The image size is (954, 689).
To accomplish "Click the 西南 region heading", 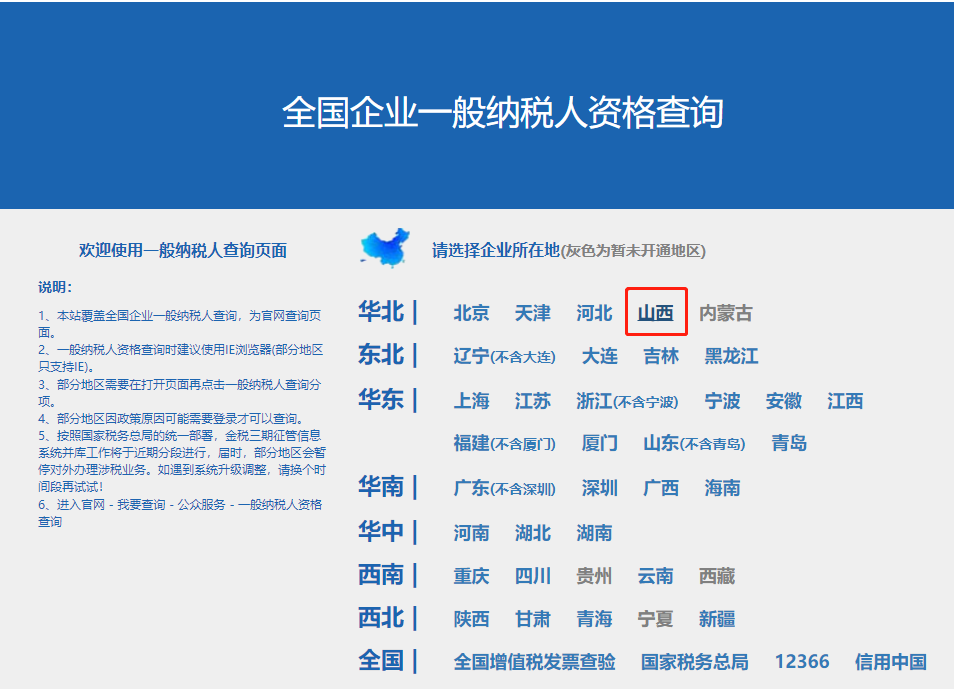I will tap(381, 575).
